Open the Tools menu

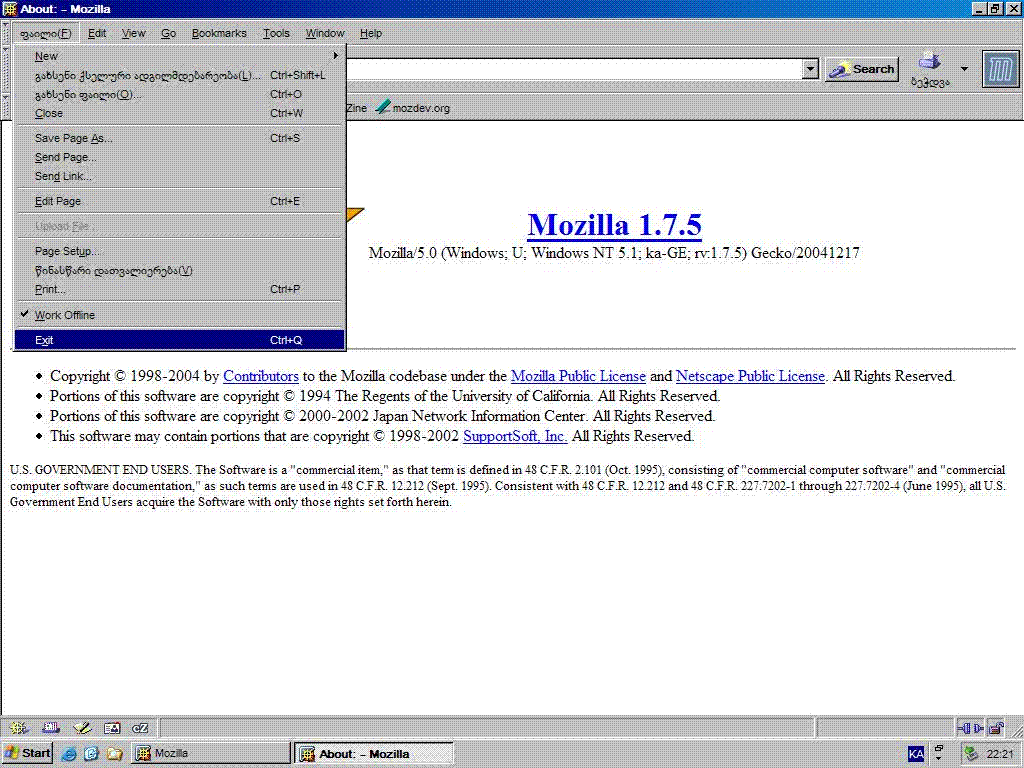(276, 33)
